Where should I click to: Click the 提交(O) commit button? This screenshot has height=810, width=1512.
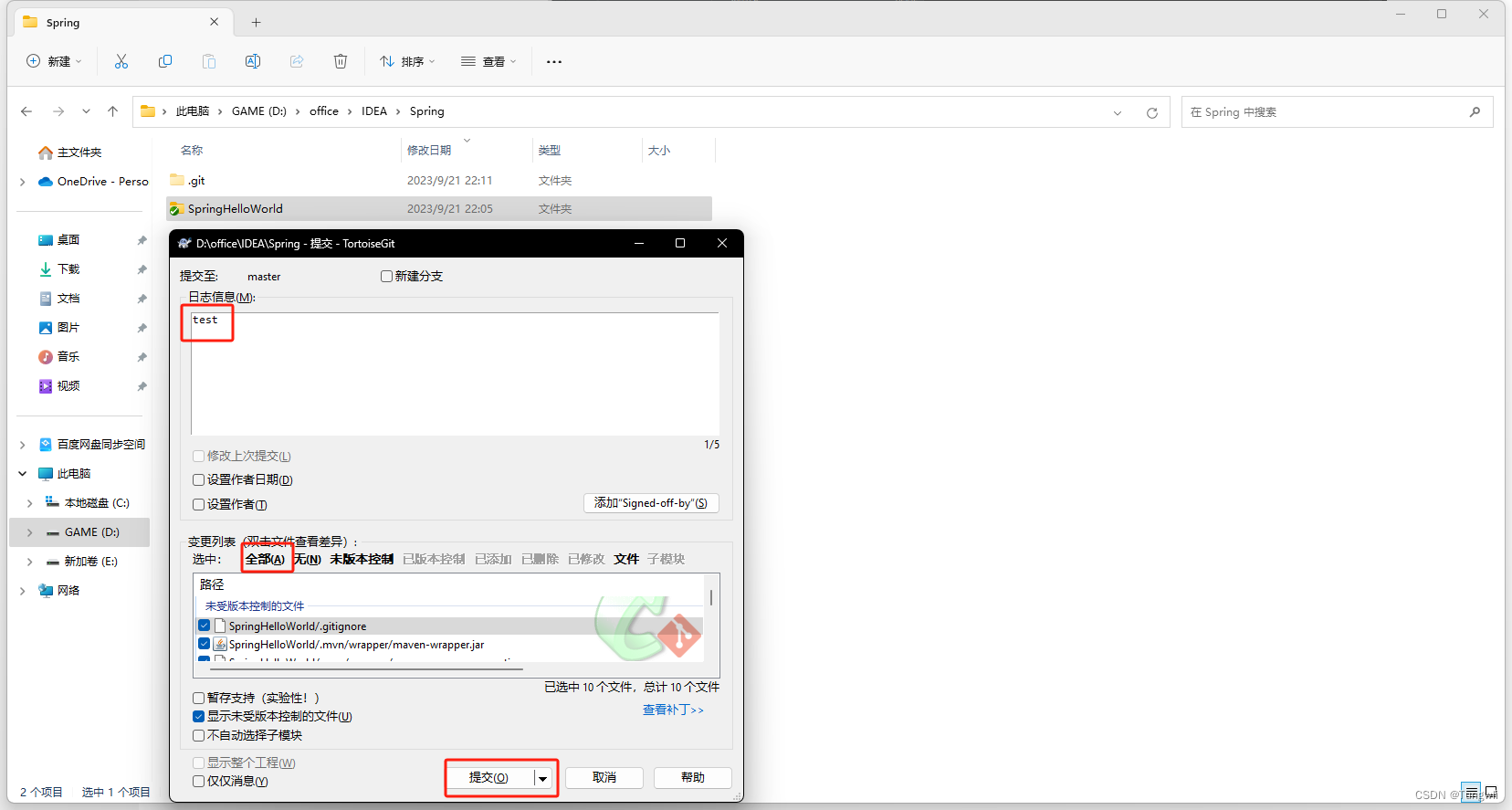tap(489, 778)
